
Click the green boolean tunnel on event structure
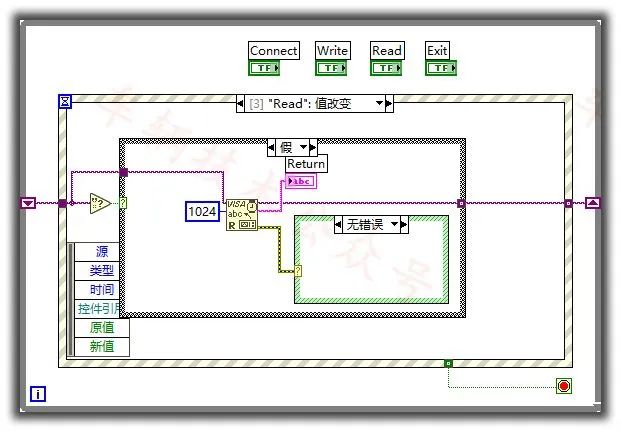[448, 363]
